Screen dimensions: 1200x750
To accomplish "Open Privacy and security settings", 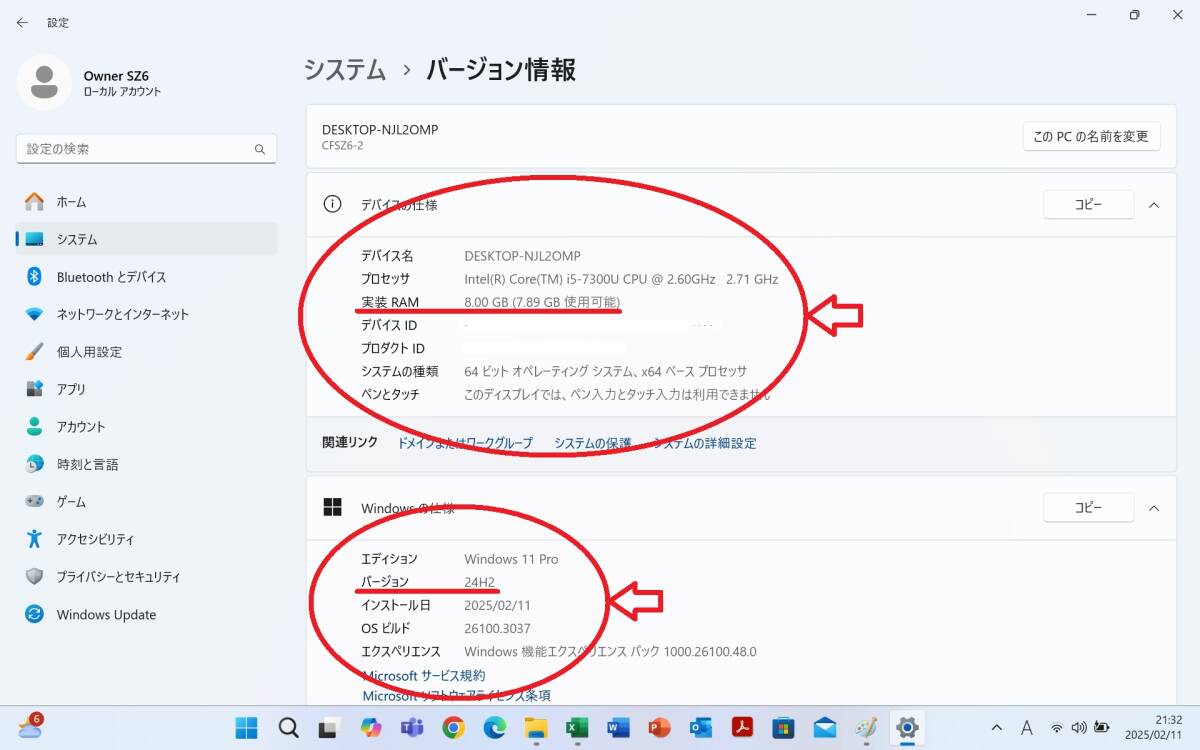I will (x=146, y=577).
